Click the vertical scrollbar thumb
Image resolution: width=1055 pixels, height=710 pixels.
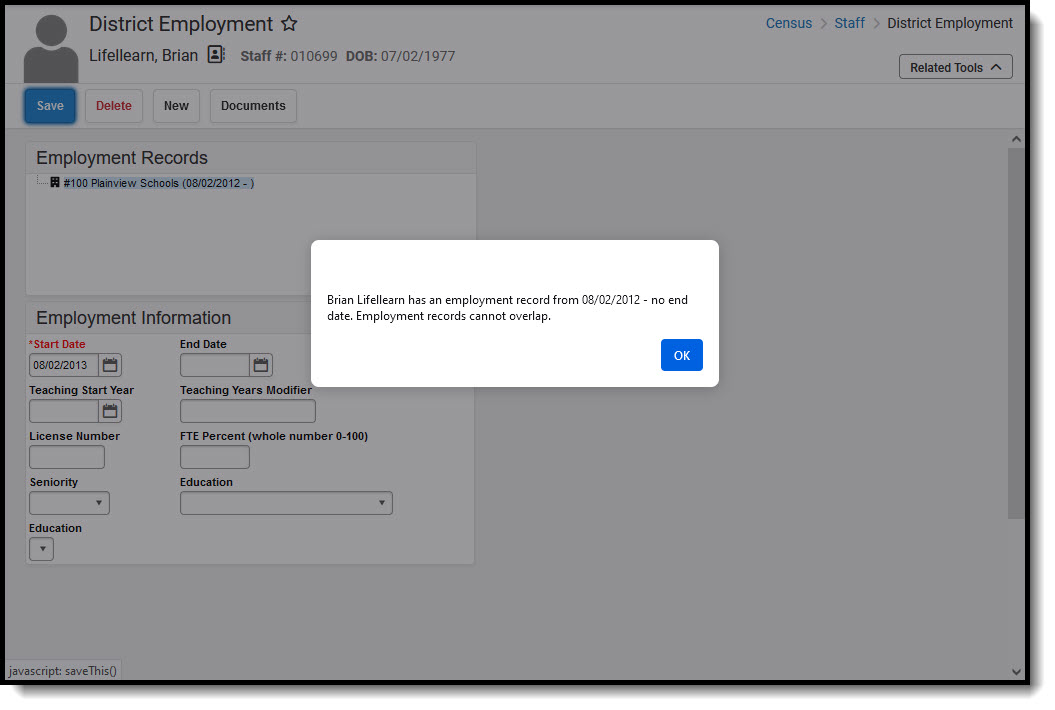coord(1016,333)
